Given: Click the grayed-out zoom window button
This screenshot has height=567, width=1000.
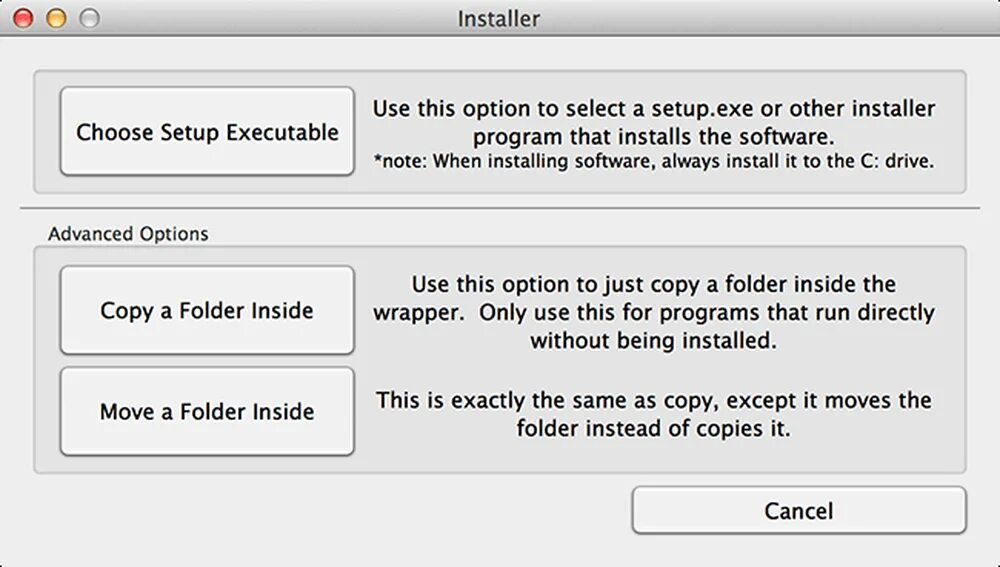Looking at the screenshot, I should tap(89, 18).
